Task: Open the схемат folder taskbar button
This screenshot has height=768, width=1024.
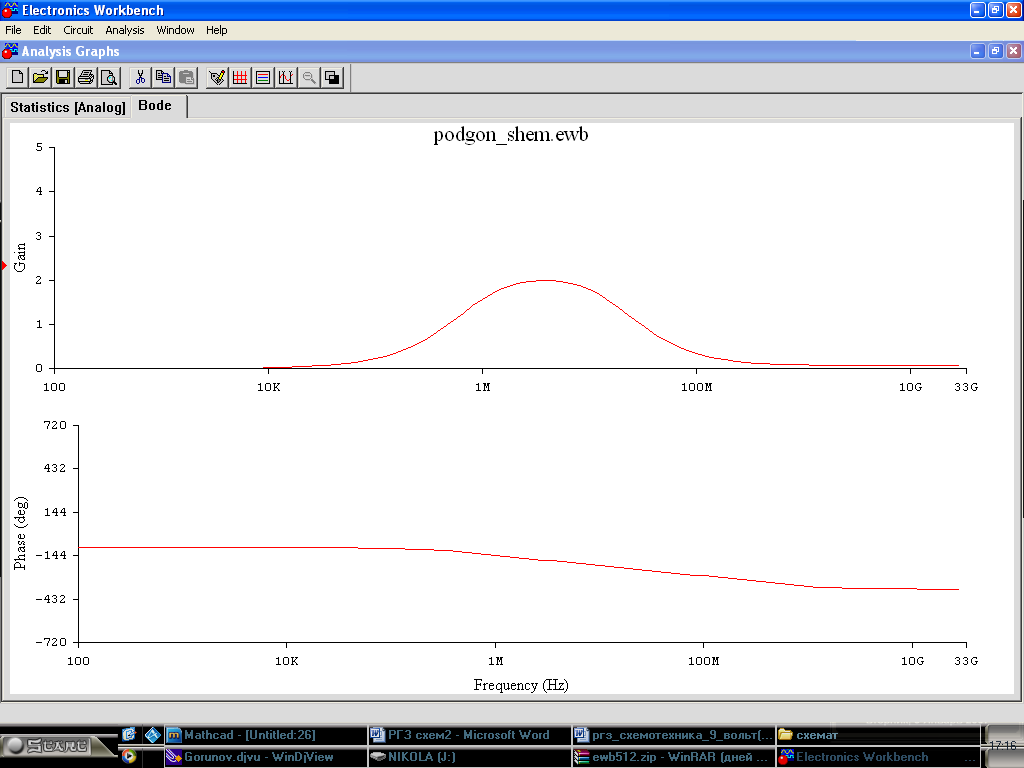Action: 878,735
